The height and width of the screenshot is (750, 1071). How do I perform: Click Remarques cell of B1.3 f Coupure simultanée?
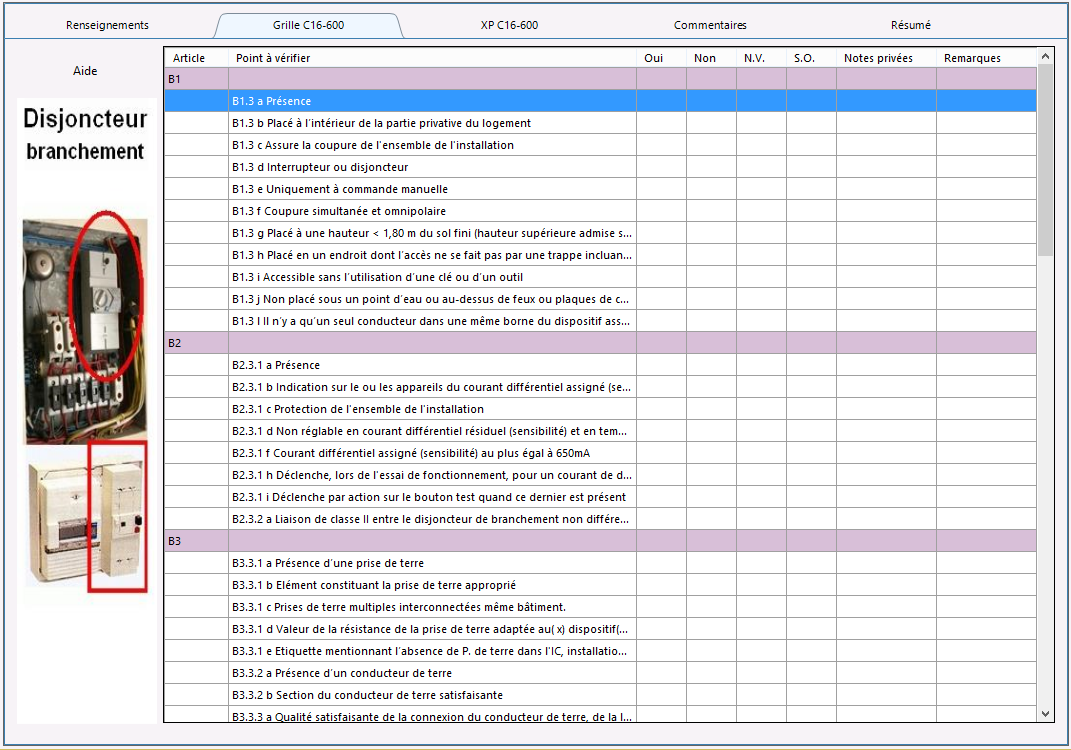click(x=986, y=211)
